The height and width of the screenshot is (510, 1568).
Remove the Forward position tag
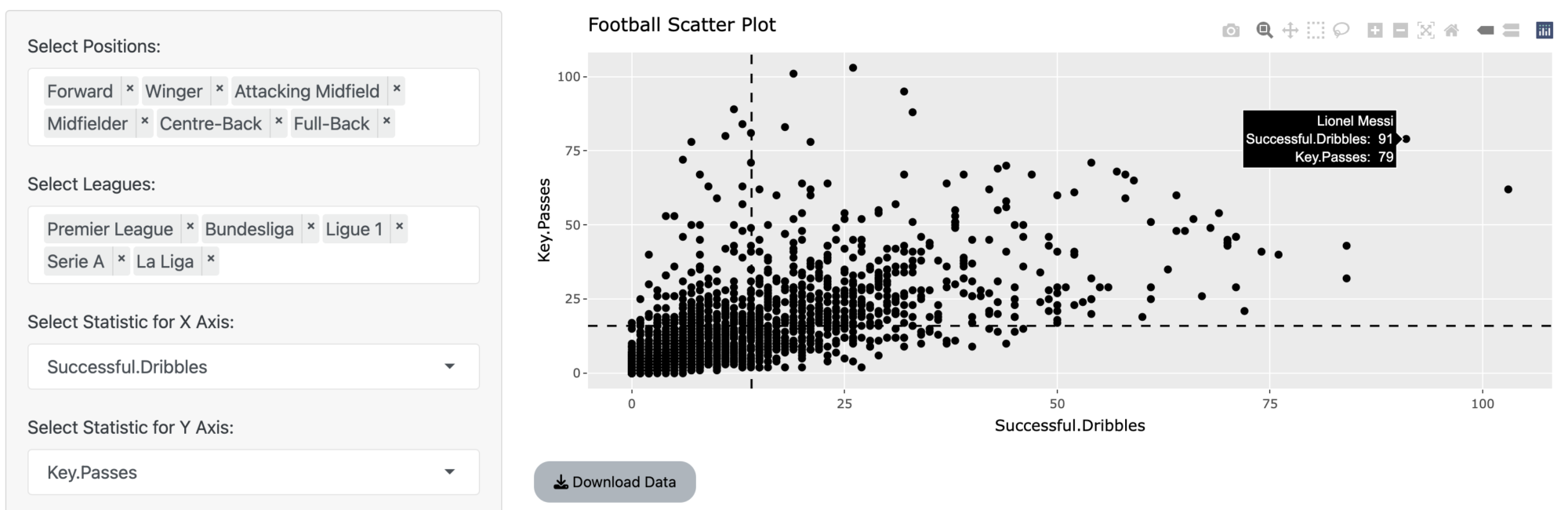(x=130, y=89)
